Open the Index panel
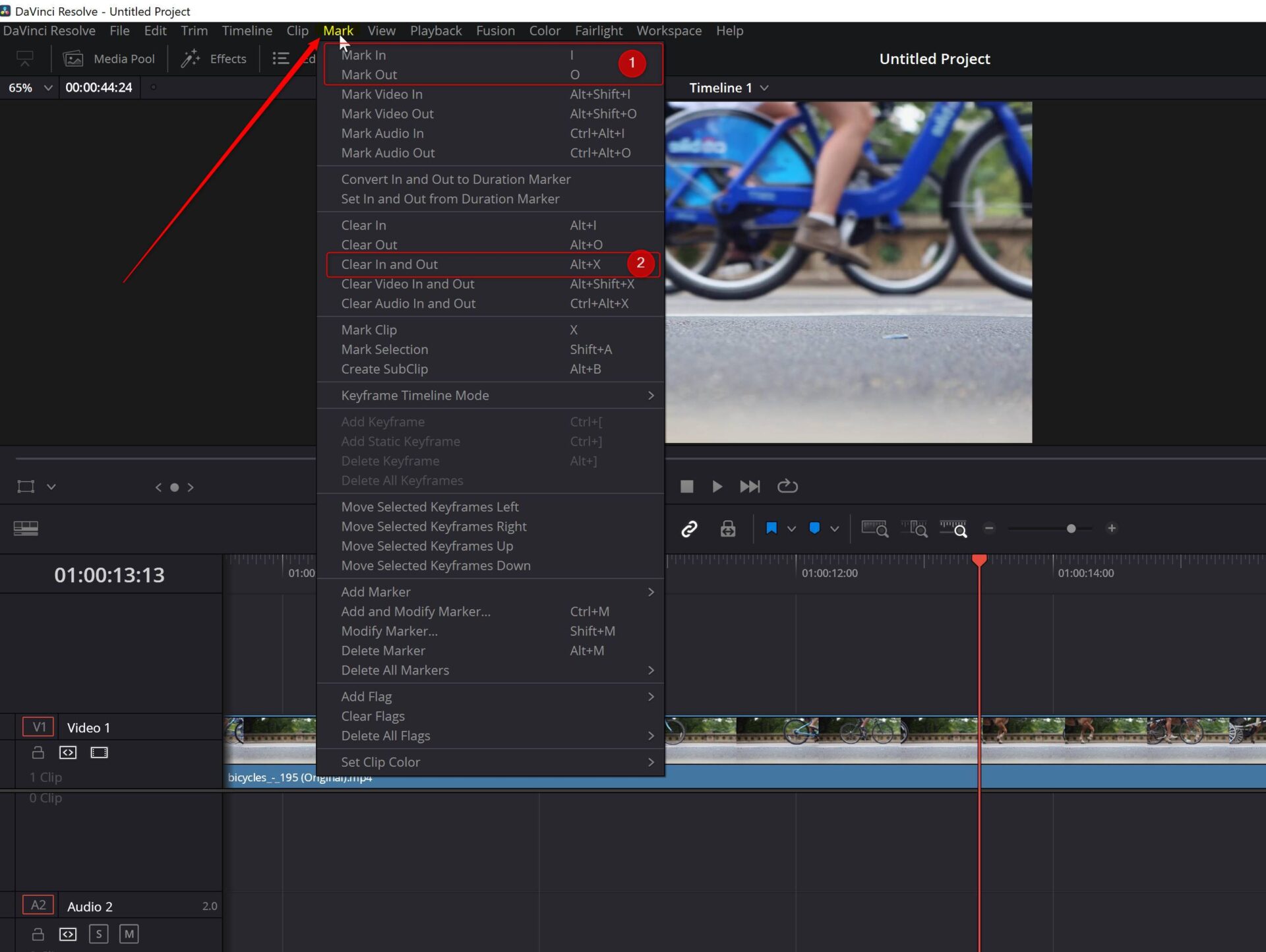Image resolution: width=1266 pixels, height=952 pixels. point(280,58)
